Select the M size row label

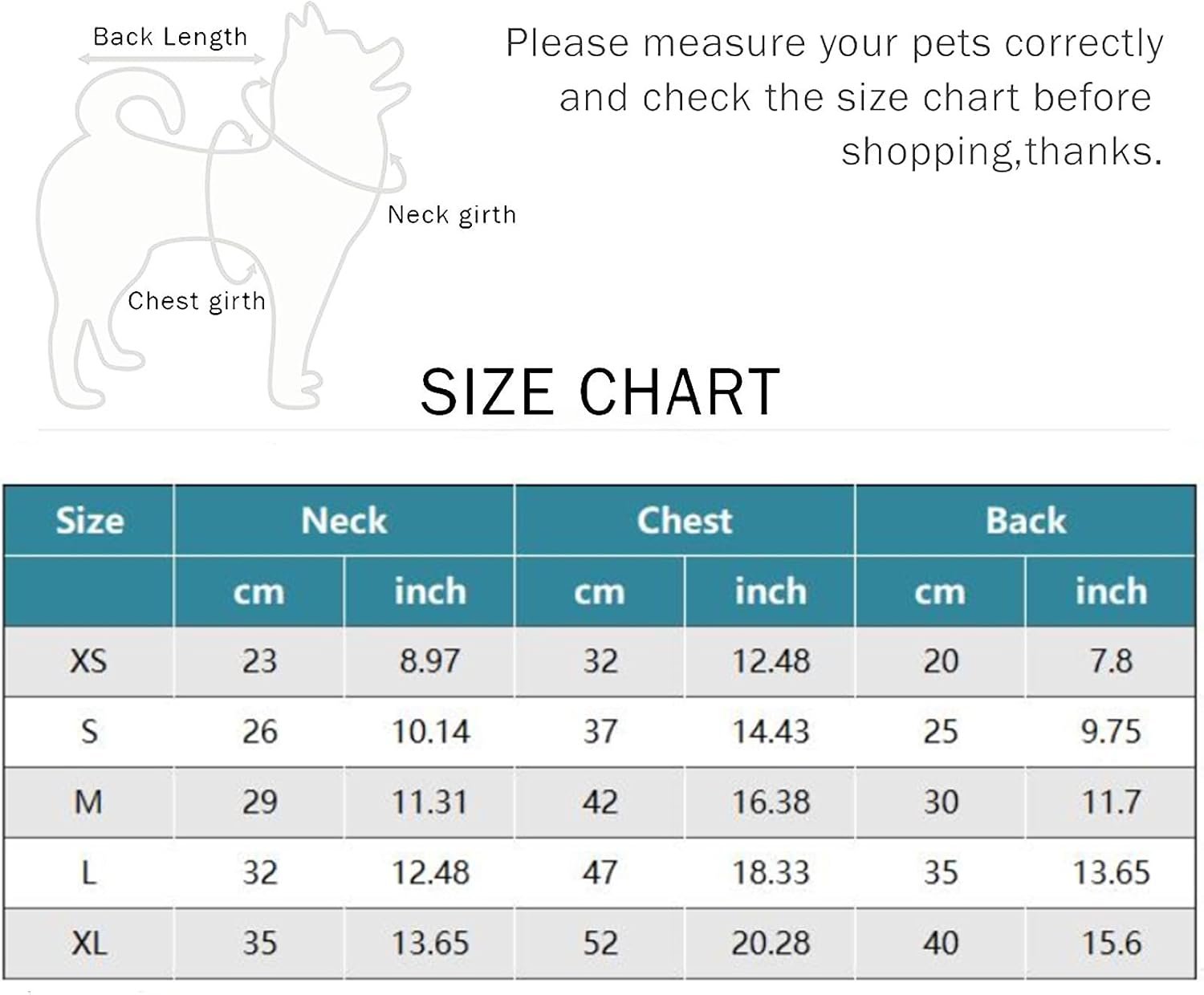click(x=88, y=802)
